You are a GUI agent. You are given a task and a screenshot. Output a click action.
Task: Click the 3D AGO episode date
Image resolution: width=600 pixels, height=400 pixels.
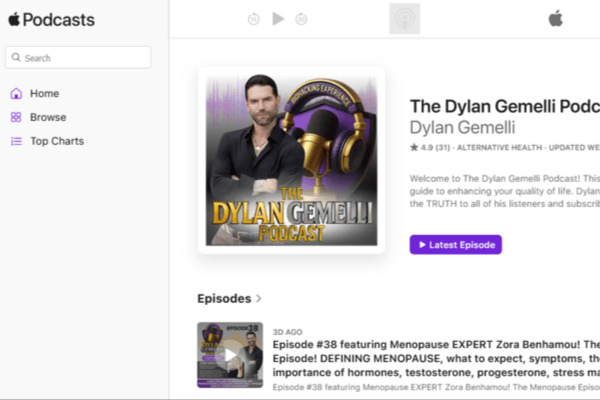(287, 332)
